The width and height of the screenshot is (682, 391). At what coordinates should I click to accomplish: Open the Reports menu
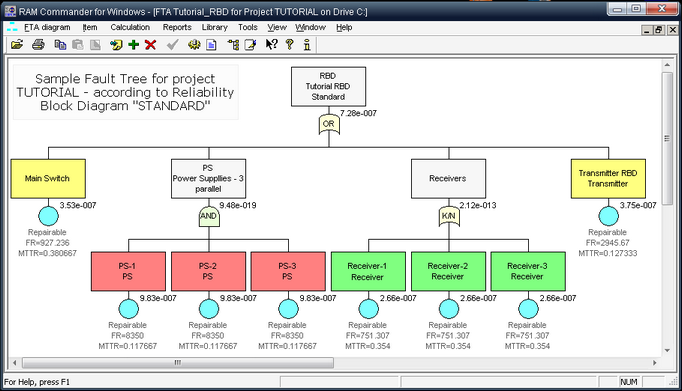click(x=177, y=27)
